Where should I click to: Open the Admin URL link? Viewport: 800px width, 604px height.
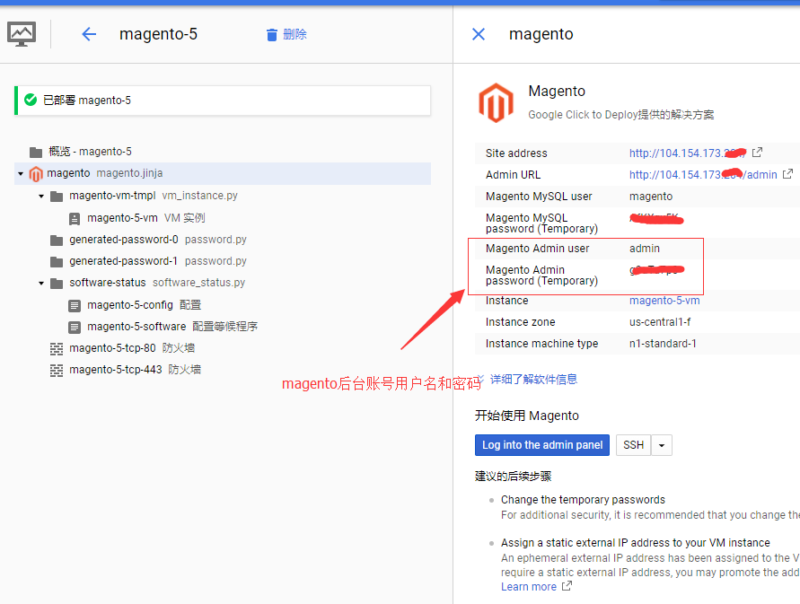pos(703,174)
